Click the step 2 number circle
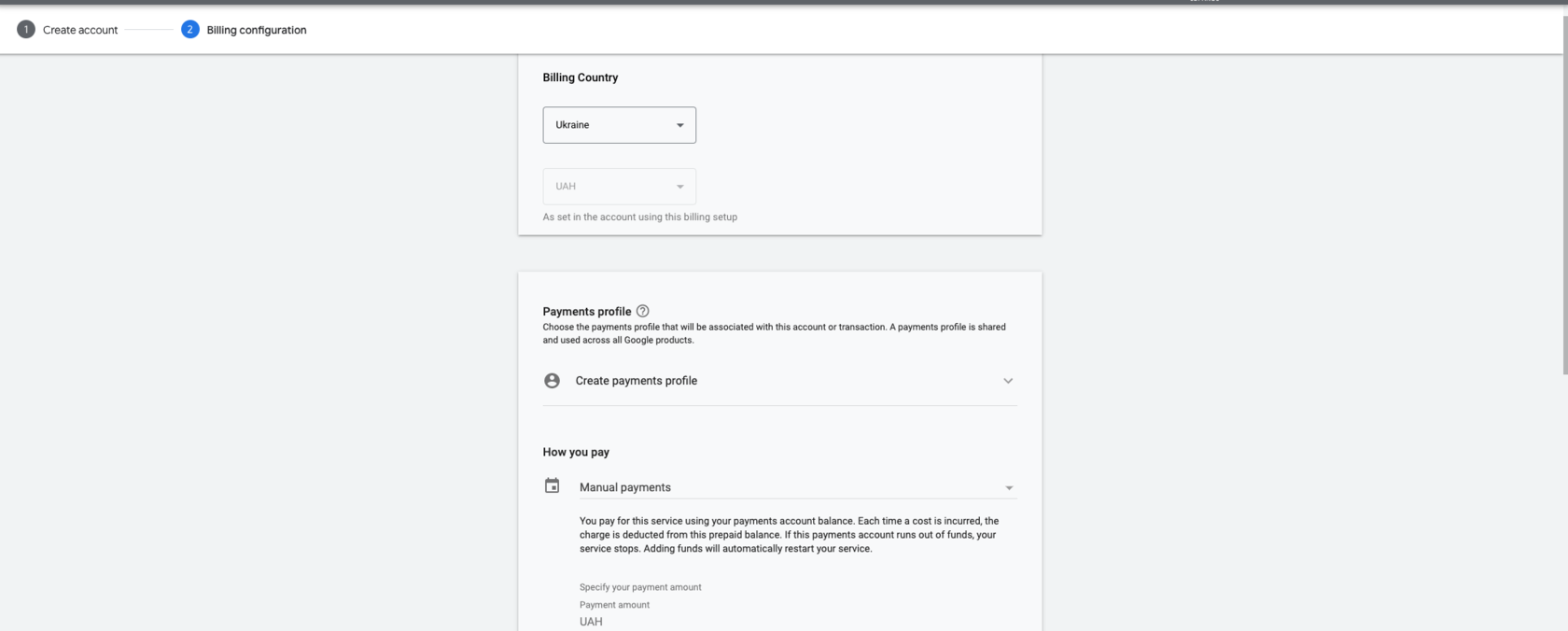The image size is (1568, 631). coord(190,30)
